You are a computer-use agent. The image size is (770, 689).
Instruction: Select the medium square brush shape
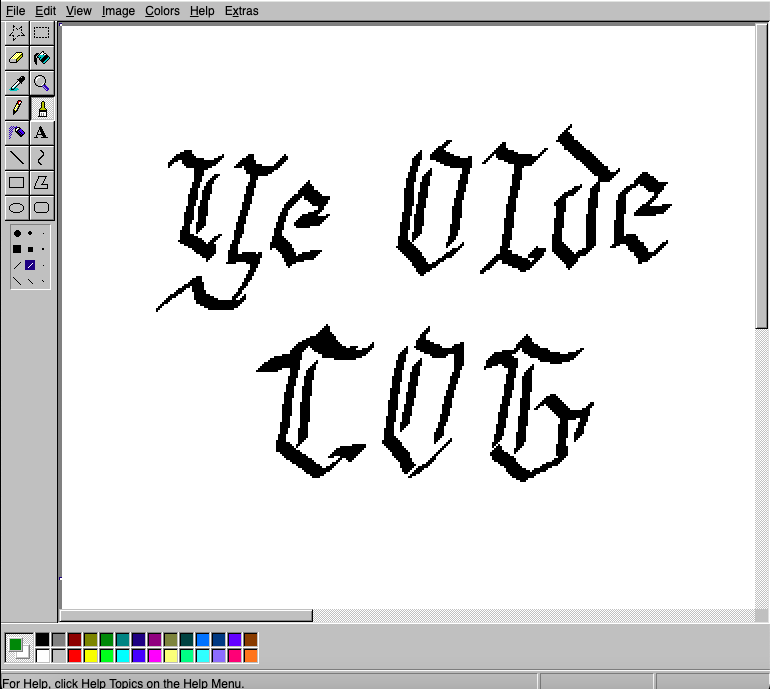[x=30, y=249]
